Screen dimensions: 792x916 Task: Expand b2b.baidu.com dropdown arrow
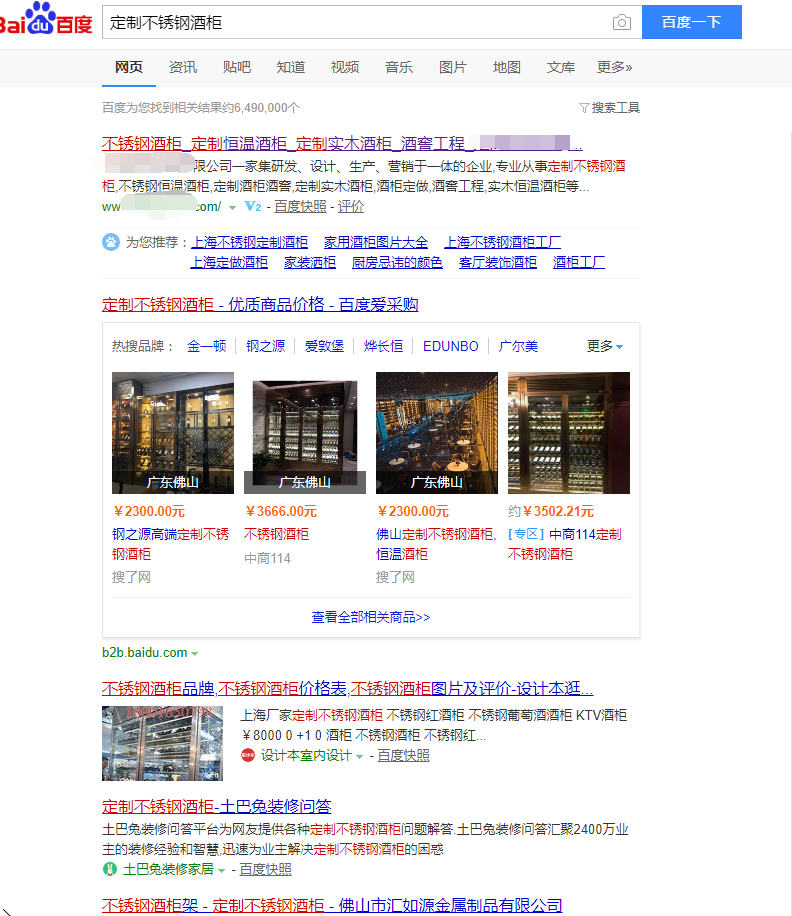click(194, 654)
